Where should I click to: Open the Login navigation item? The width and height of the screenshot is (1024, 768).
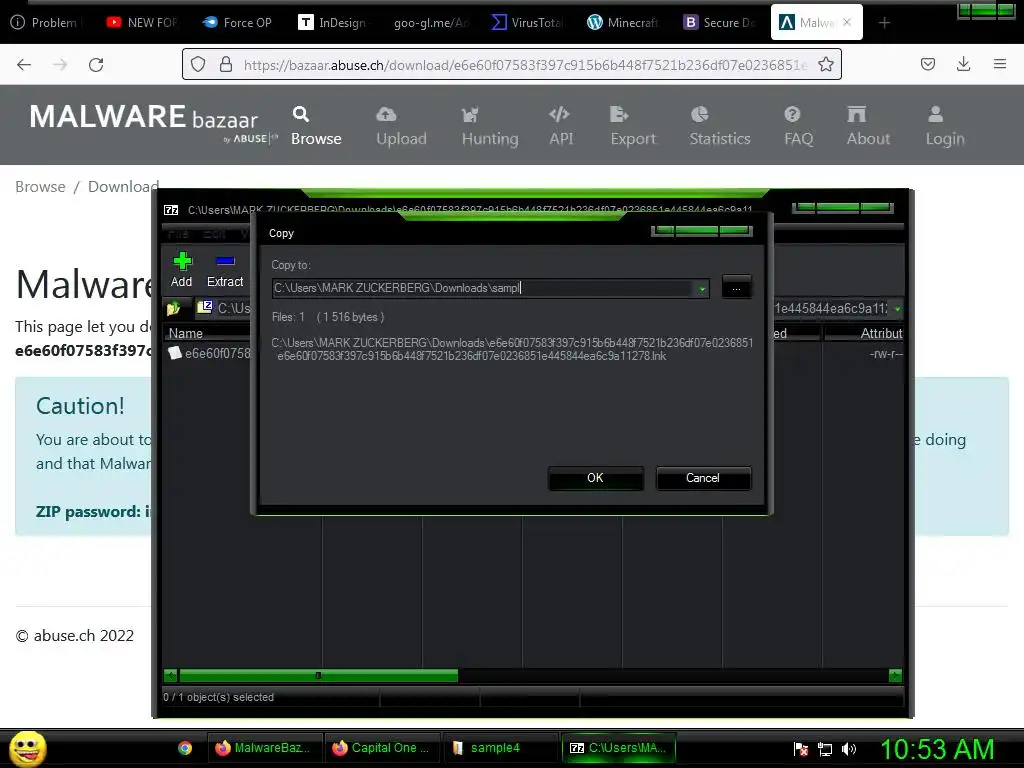coord(944,126)
